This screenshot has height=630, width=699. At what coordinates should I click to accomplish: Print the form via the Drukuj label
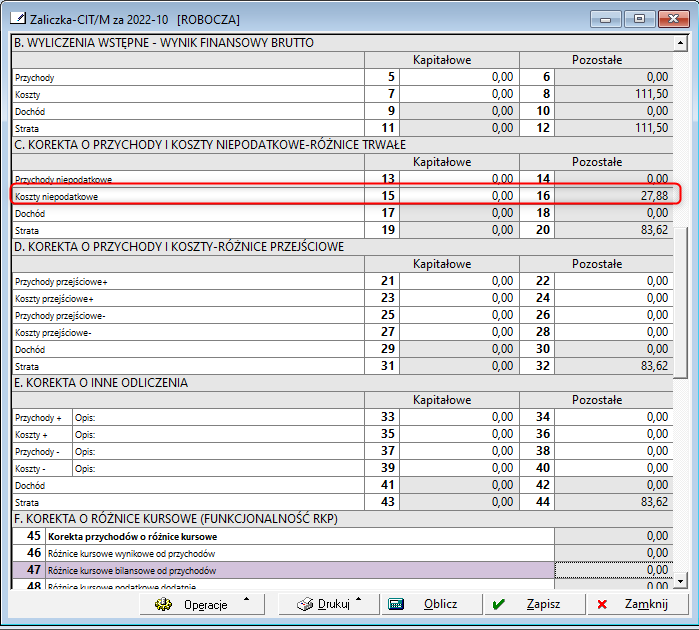[x=333, y=604]
